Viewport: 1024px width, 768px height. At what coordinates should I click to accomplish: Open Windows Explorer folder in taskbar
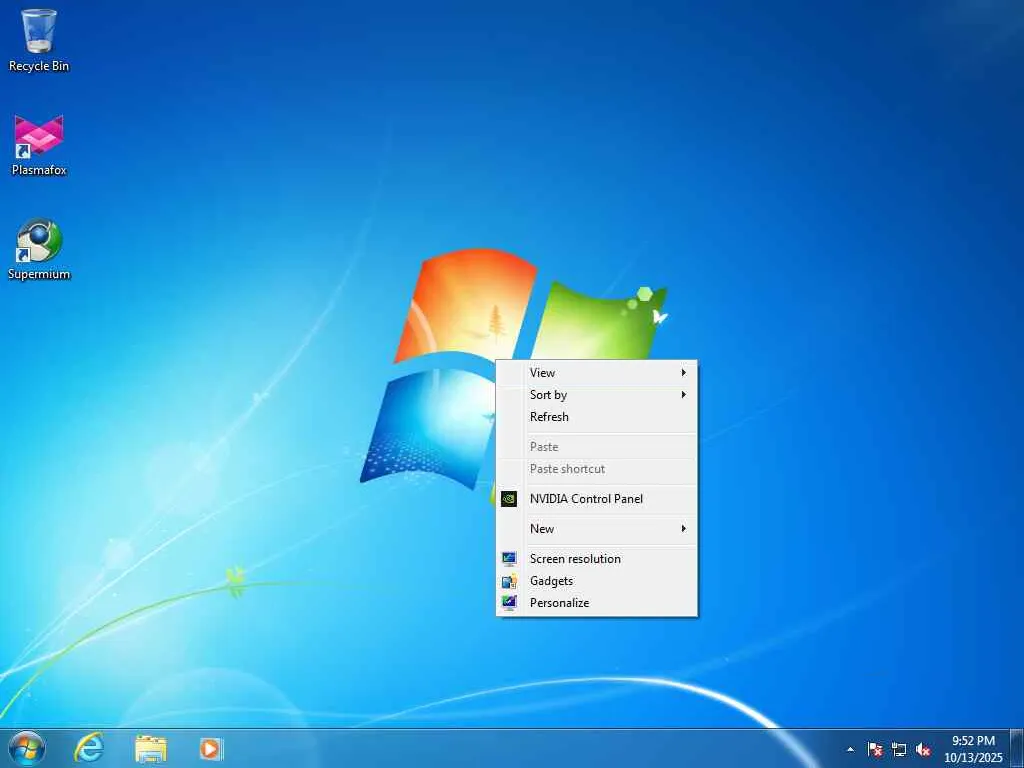pos(151,748)
